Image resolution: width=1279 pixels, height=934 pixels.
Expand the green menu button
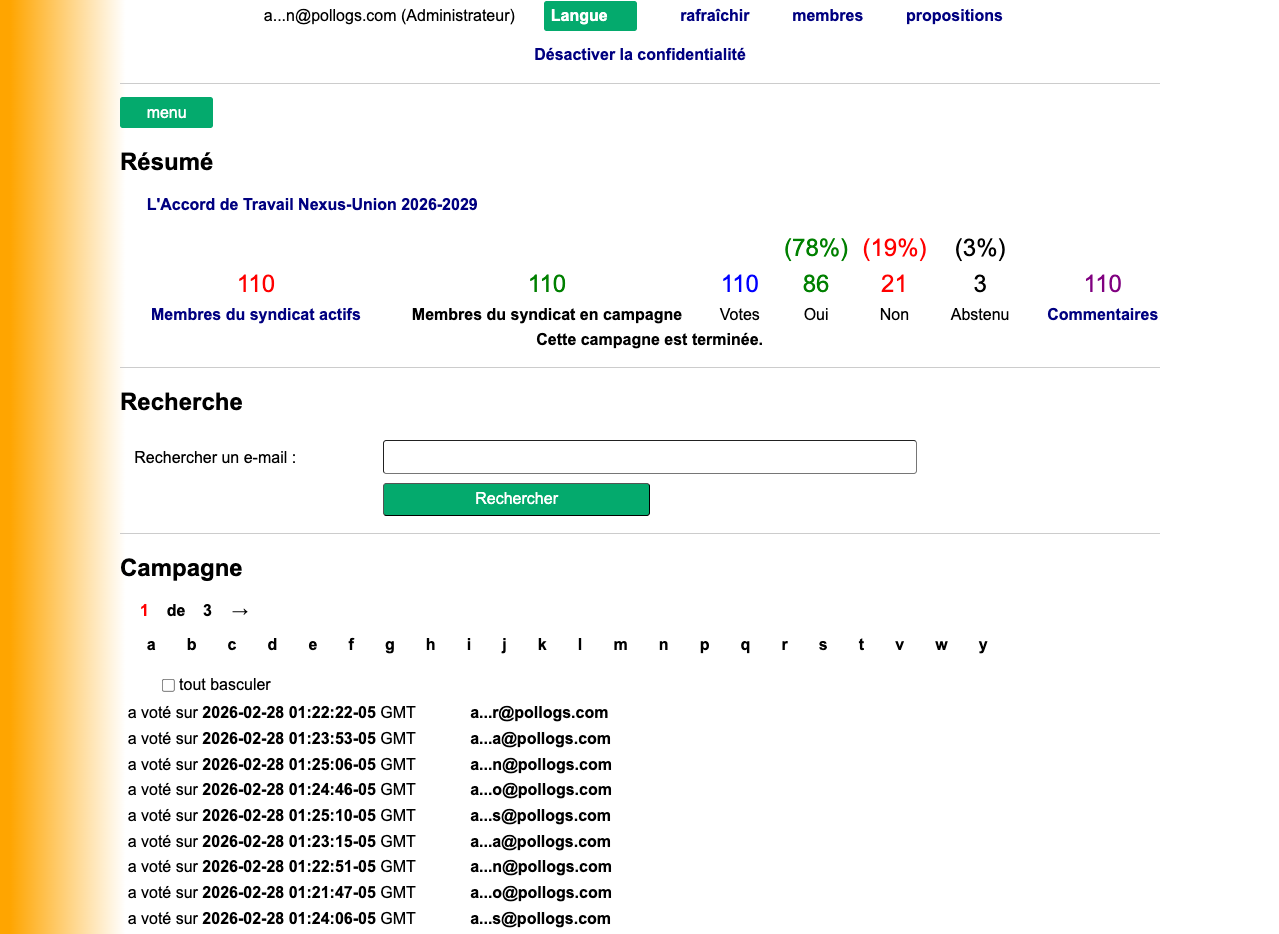[x=166, y=113]
